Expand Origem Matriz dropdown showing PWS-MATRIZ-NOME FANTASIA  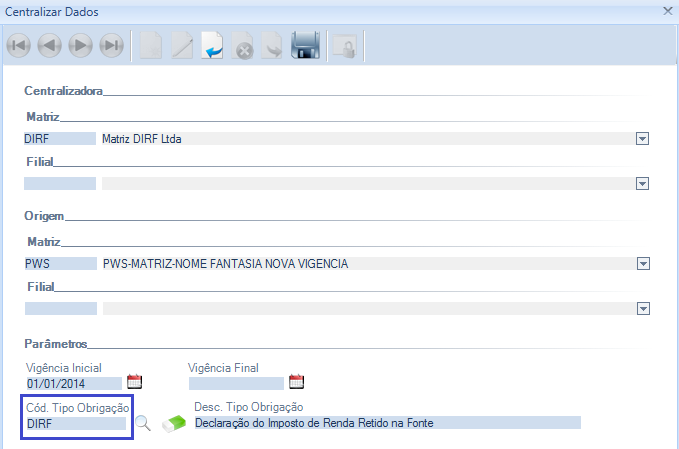pos(643,263)
